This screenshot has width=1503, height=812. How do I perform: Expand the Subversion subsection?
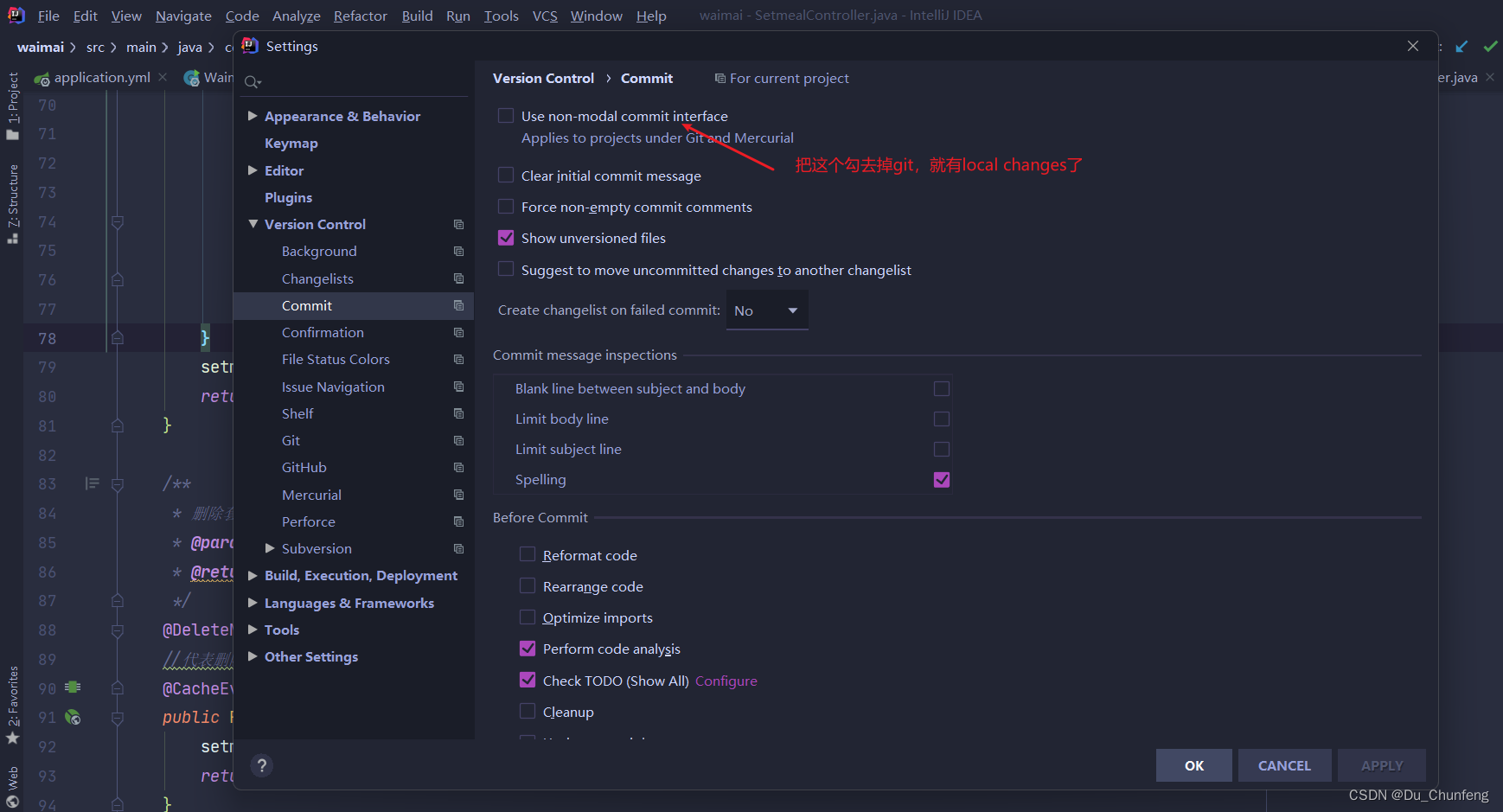tap(270, 548)
